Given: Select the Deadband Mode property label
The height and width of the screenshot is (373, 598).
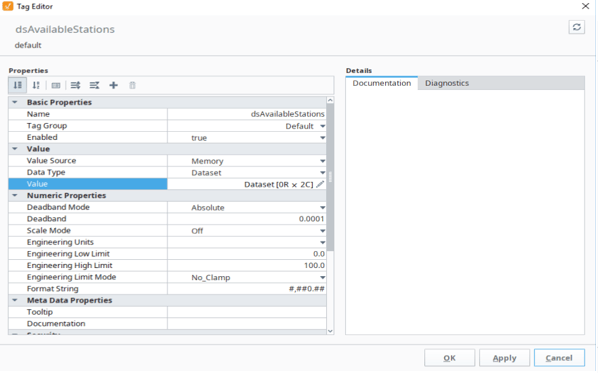Looking at the screenshot, I should click(x=58, y=207).
